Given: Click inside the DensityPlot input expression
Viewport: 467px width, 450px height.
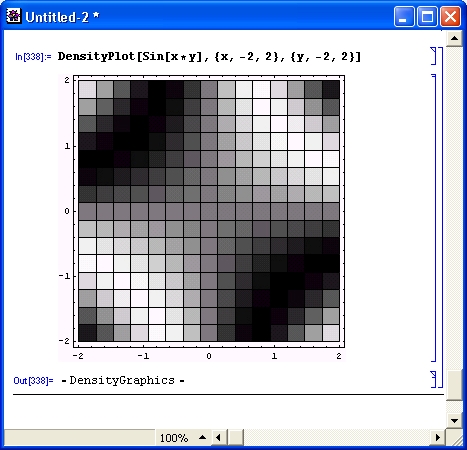Looking at the screenshot, I should click(209, 56).
